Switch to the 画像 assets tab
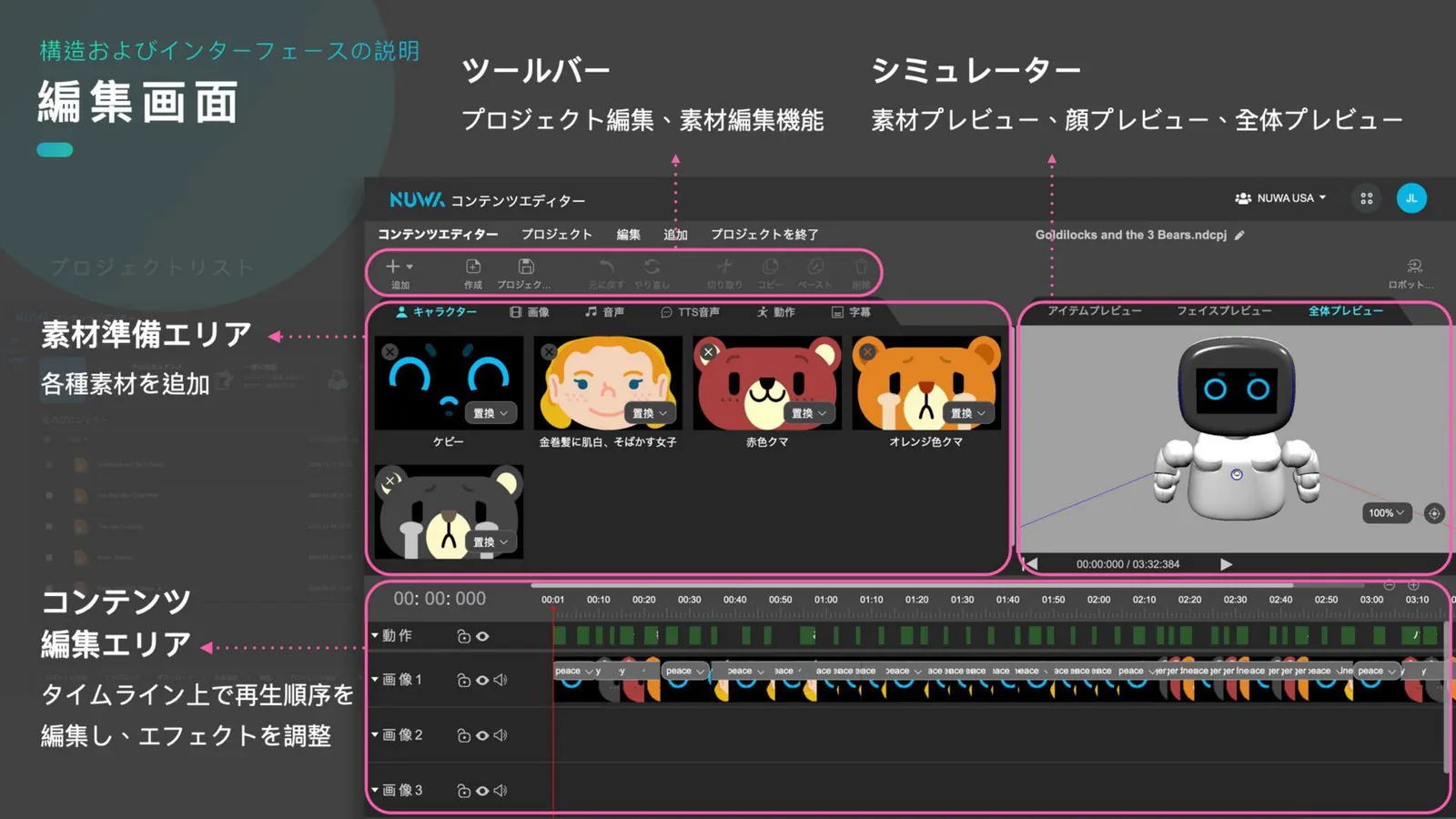 point(530,312)
